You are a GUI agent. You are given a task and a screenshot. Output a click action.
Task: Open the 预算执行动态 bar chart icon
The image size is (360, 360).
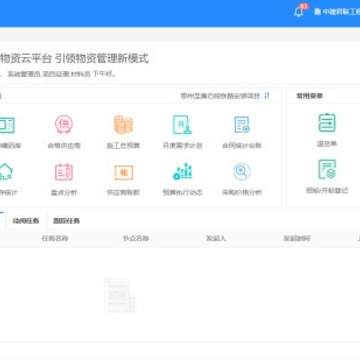(x=182, y=172)
